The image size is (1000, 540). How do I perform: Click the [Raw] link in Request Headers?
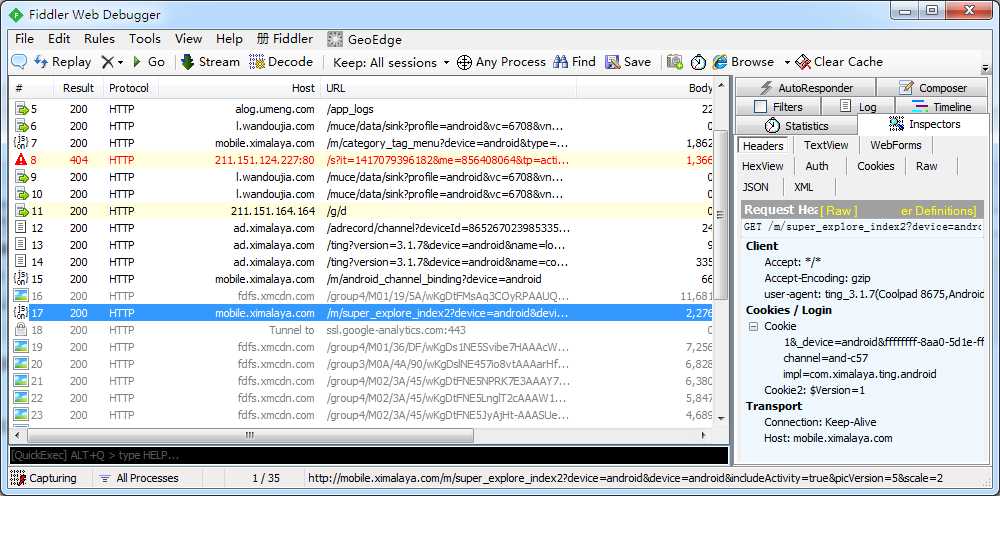[839, 210]
